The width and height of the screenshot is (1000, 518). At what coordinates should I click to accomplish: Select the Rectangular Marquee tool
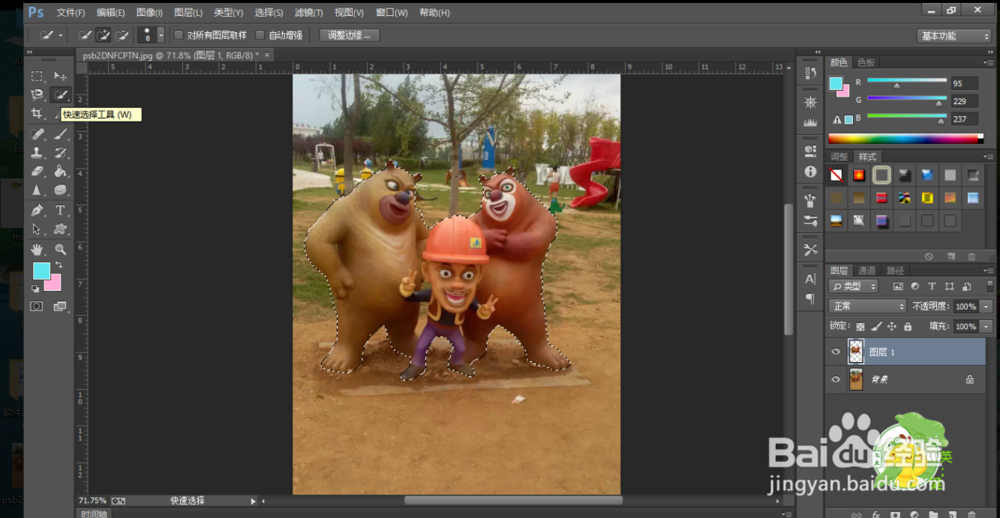37,77
